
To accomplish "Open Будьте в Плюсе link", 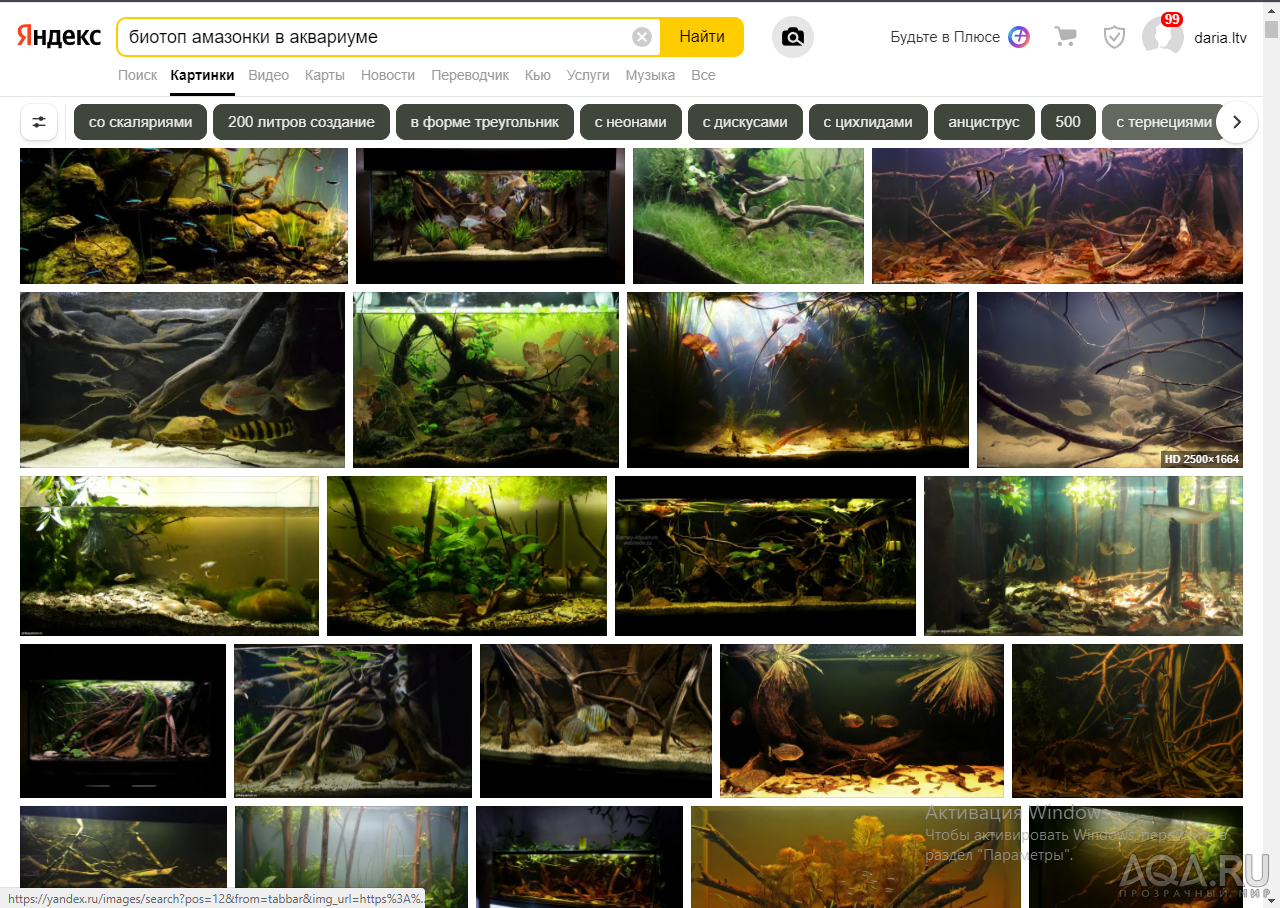I will point(945,37).
